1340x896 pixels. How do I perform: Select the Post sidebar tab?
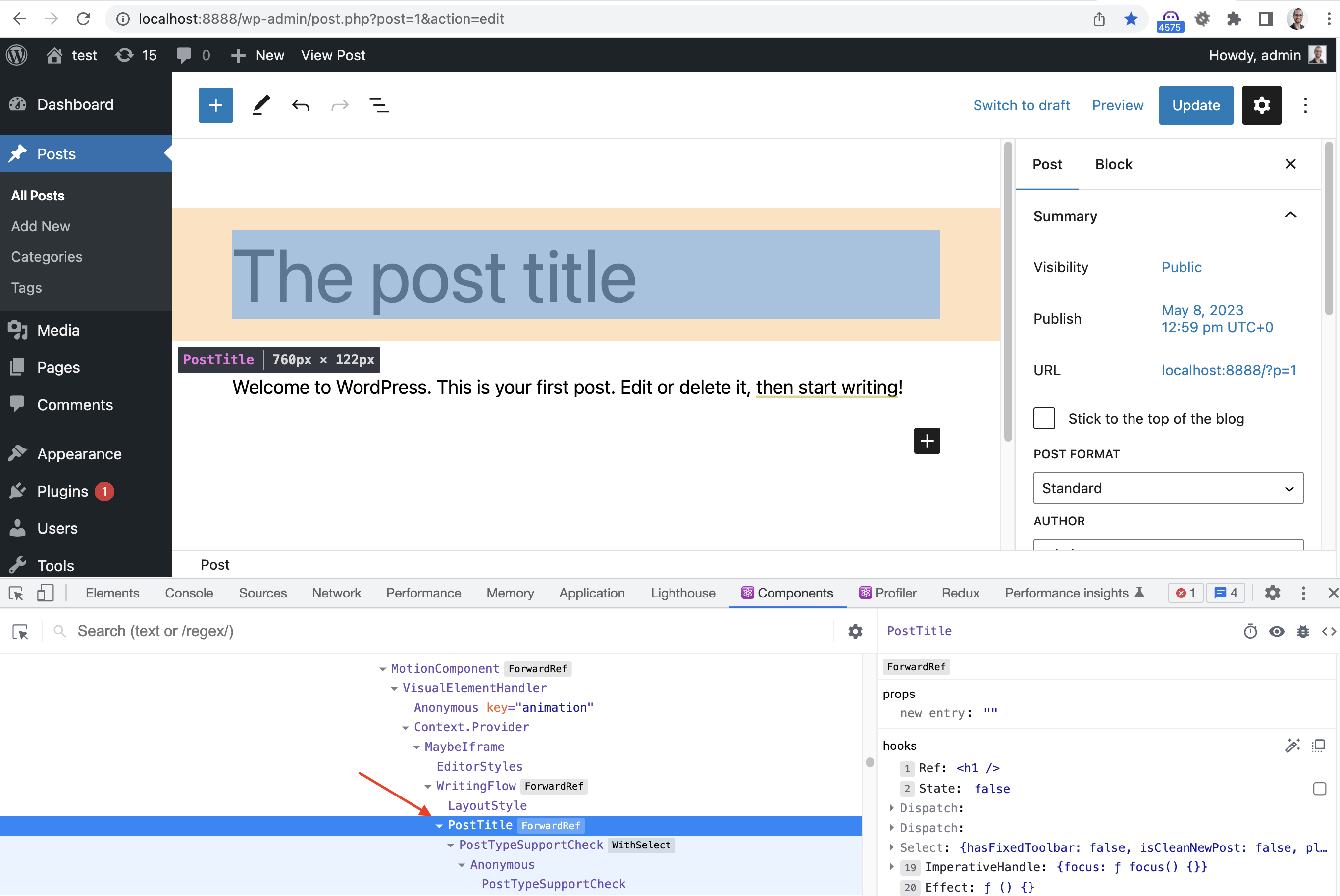pos(1047,164)
